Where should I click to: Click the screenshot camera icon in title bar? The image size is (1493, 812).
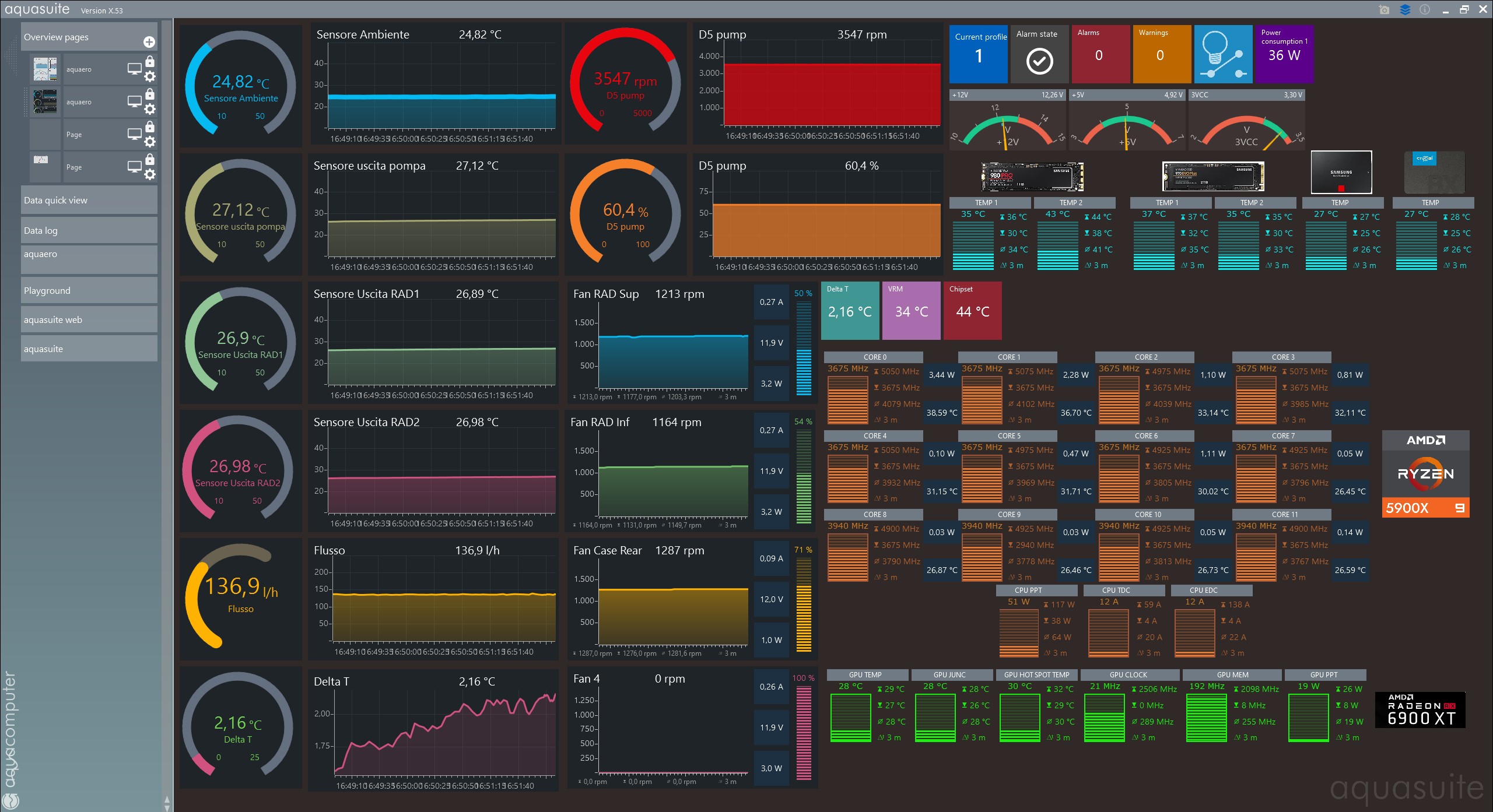click(1384, 10)
